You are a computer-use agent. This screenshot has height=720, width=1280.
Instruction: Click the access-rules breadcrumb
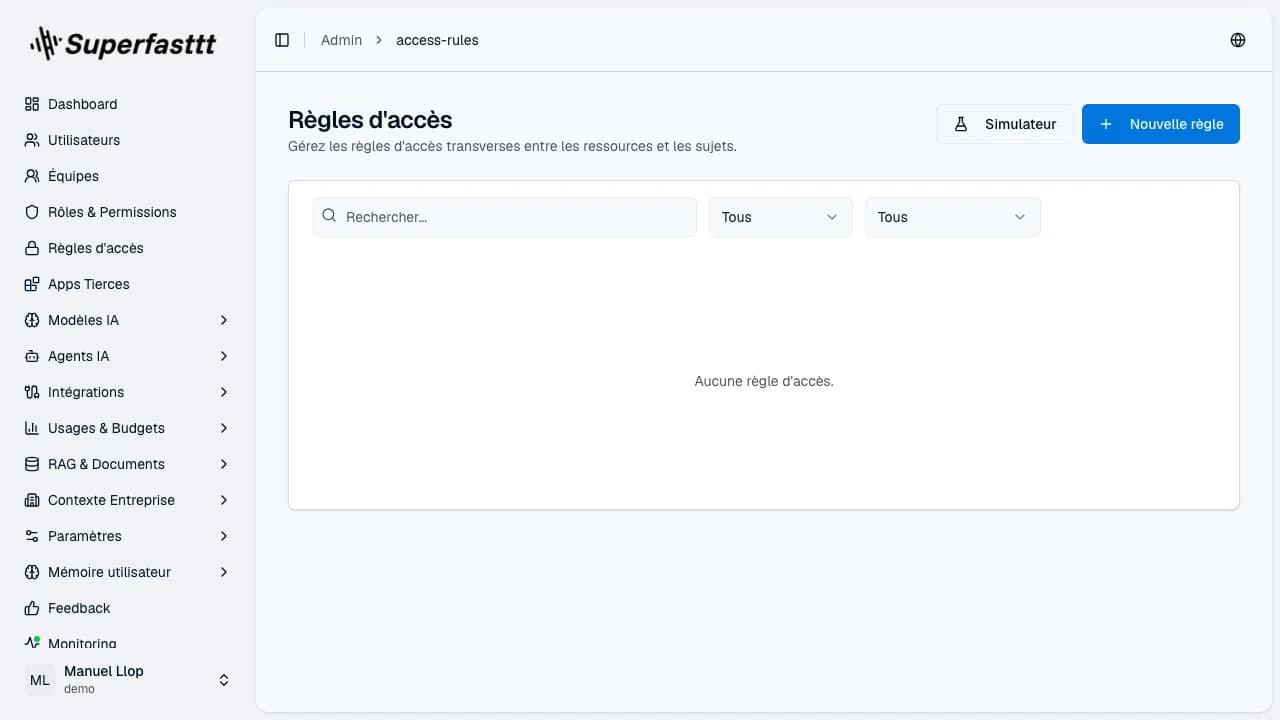point(437,40)
